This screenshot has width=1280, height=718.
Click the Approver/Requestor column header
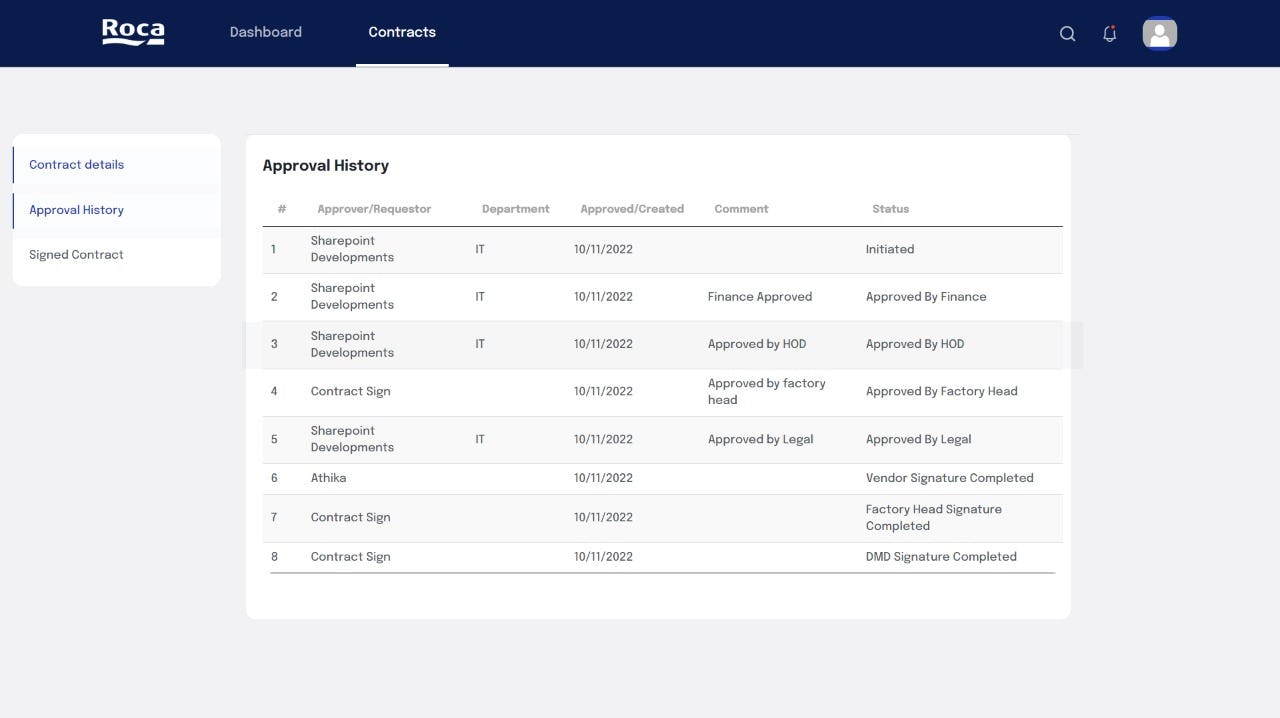[x=374, y=208]
